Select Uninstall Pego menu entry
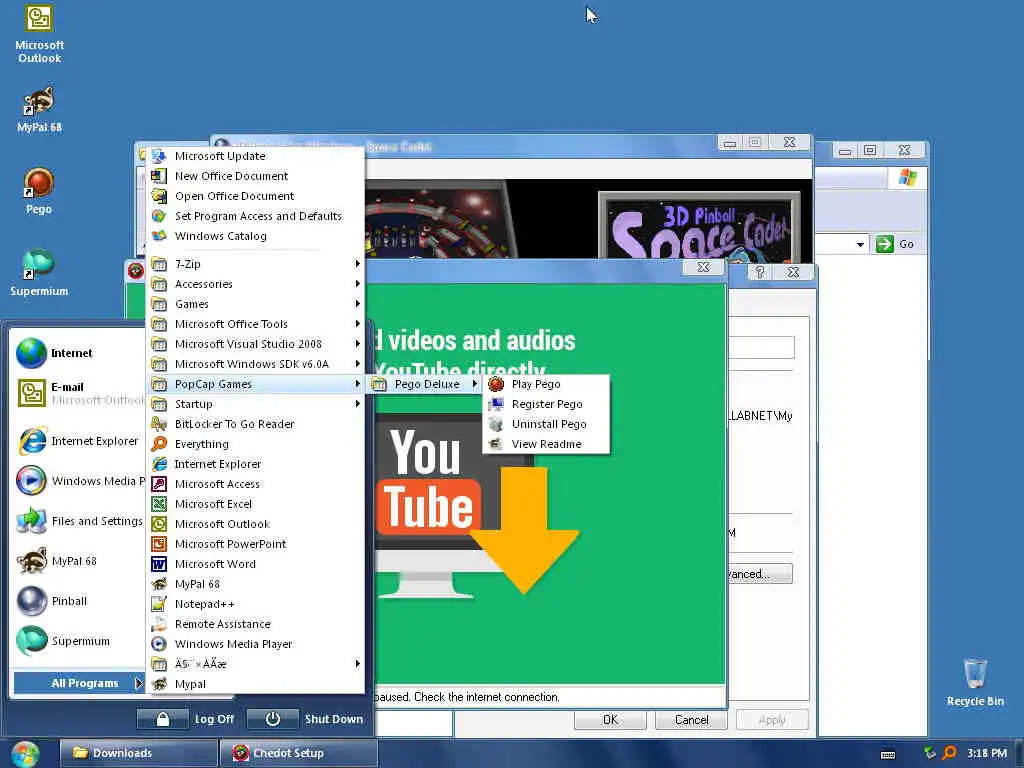Image resolution: width=1024 pixels, height=768 pixels. (546, 424)
